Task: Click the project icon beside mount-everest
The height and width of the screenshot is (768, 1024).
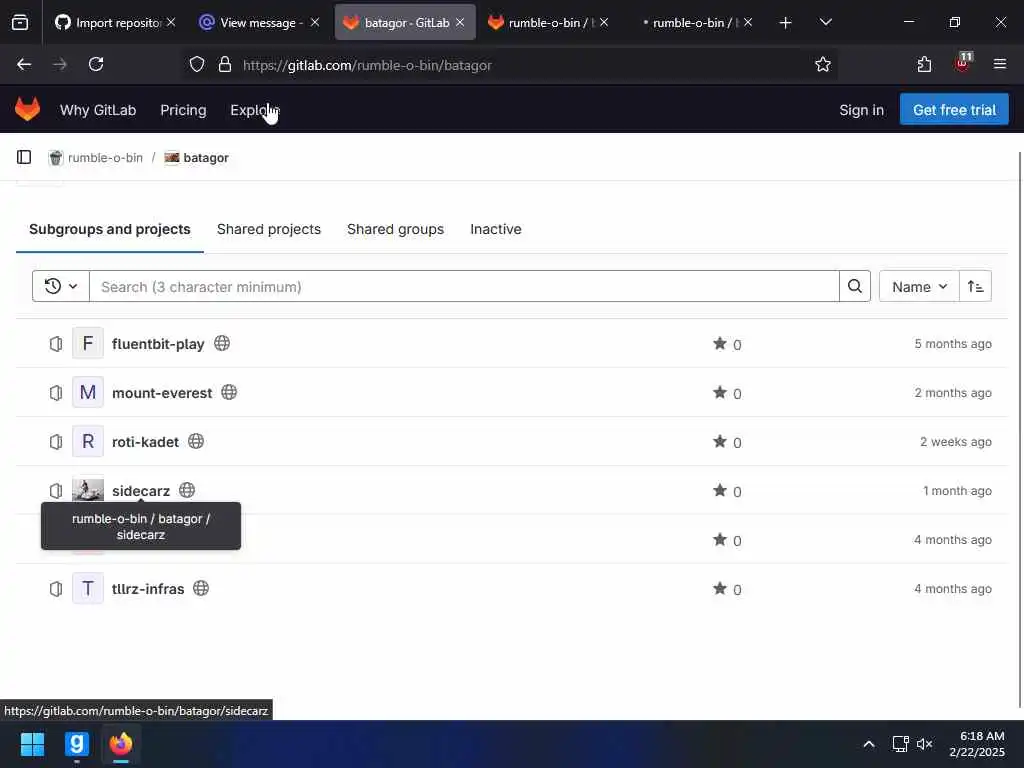Action: pos(56,392)
